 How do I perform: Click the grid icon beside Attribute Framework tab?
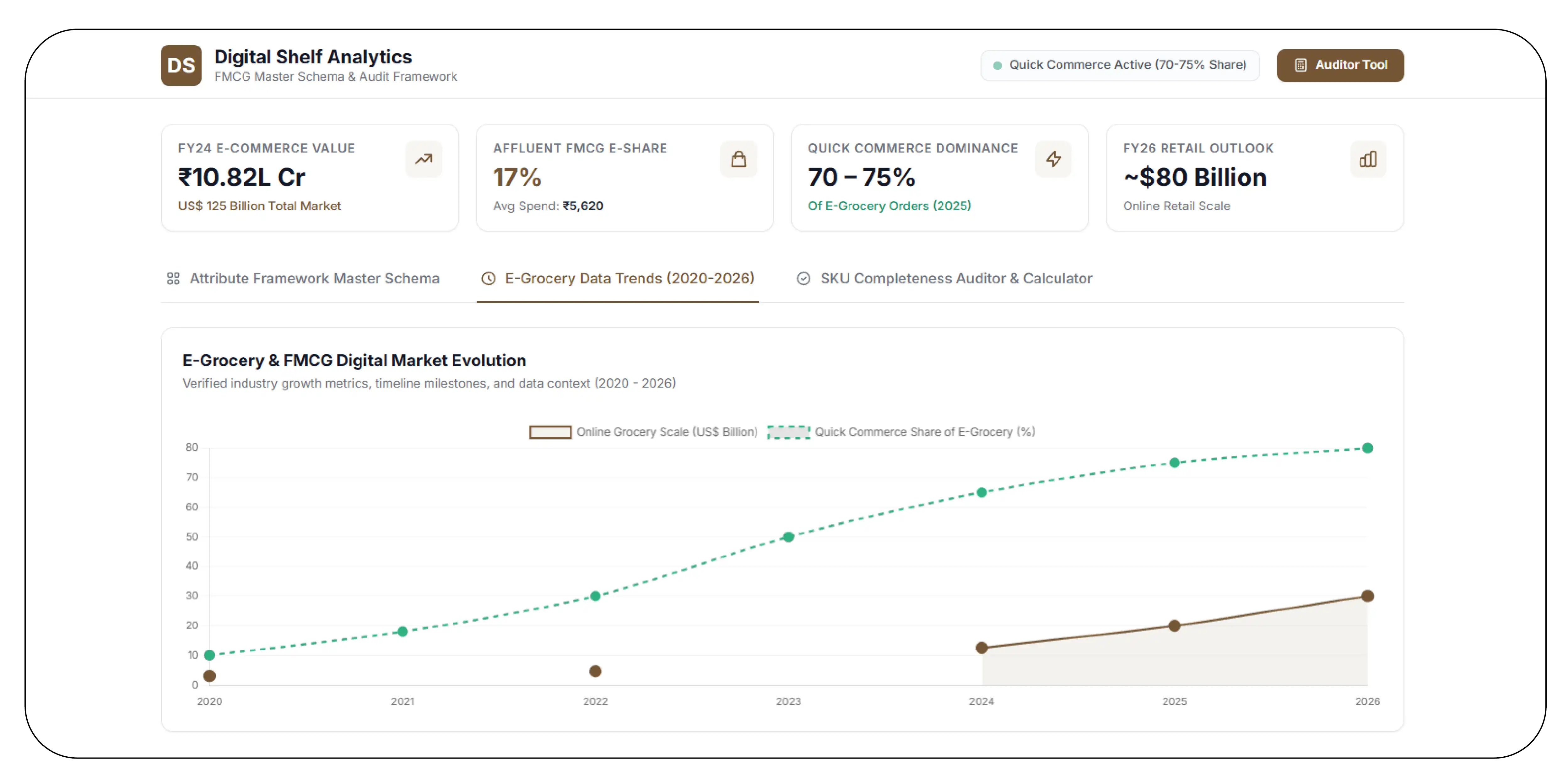coord(174,279)
